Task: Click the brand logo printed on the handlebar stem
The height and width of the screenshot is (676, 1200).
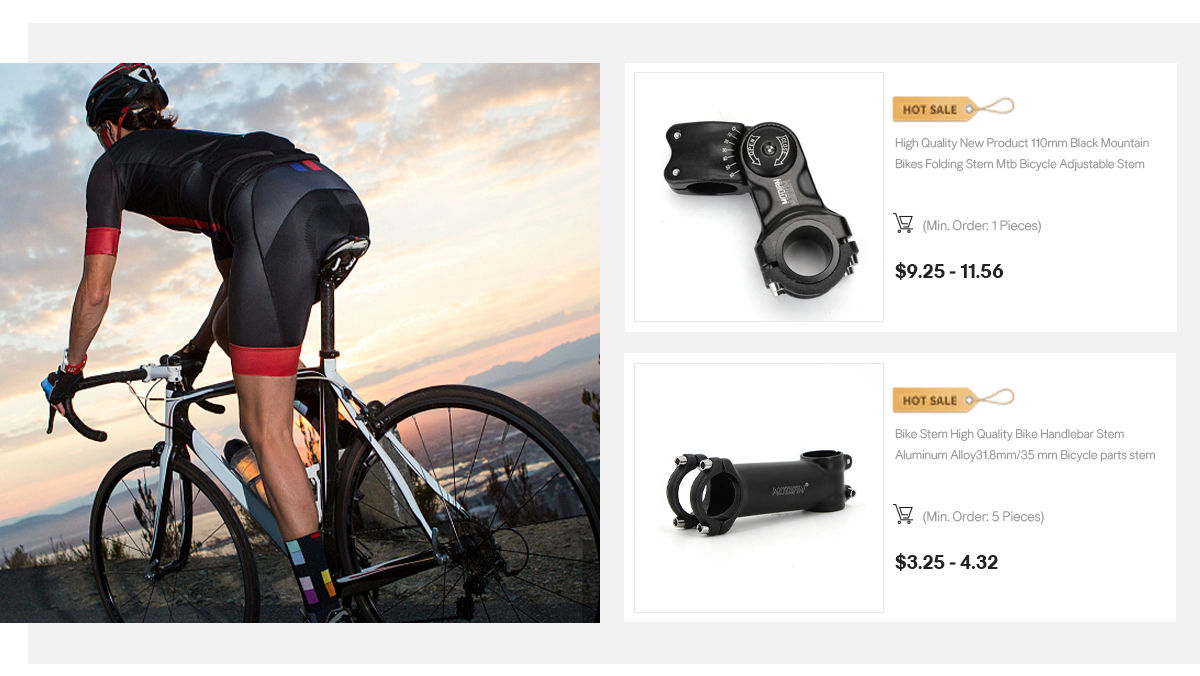Action: pyautogui.click(x=786, y=491)
